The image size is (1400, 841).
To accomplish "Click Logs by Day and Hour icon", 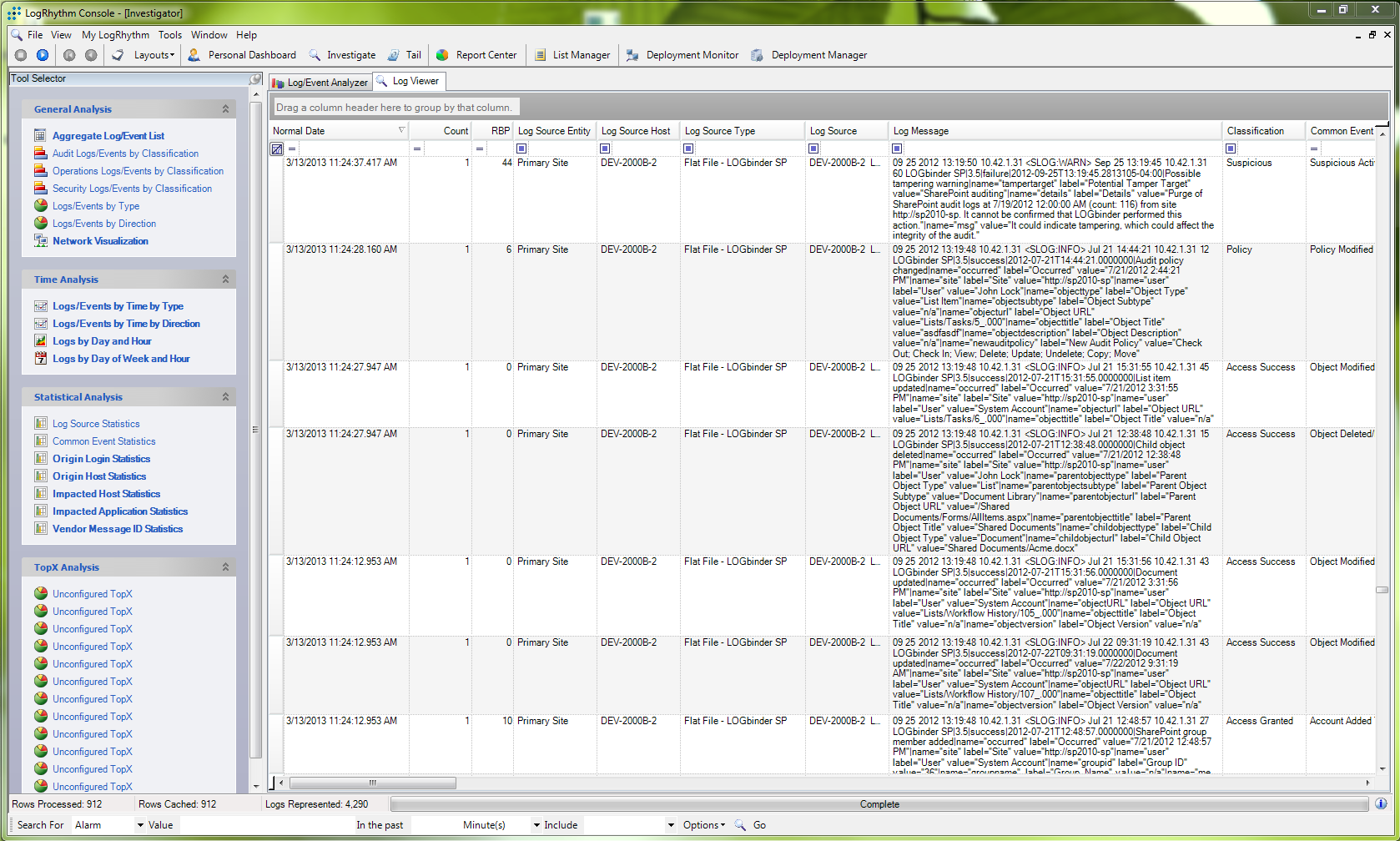I will click(40, 340).
